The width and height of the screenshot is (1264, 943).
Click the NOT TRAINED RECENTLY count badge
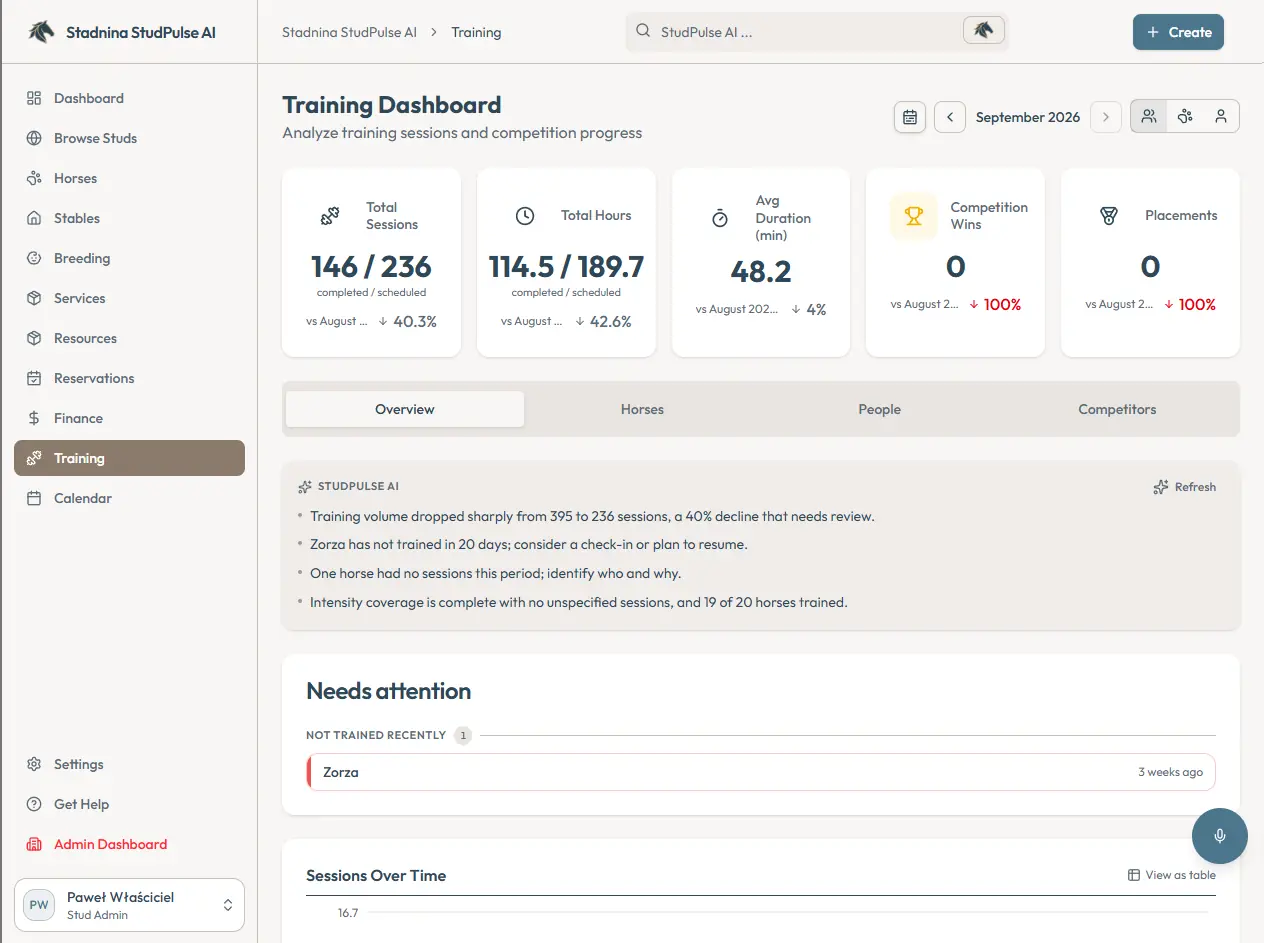462,735
